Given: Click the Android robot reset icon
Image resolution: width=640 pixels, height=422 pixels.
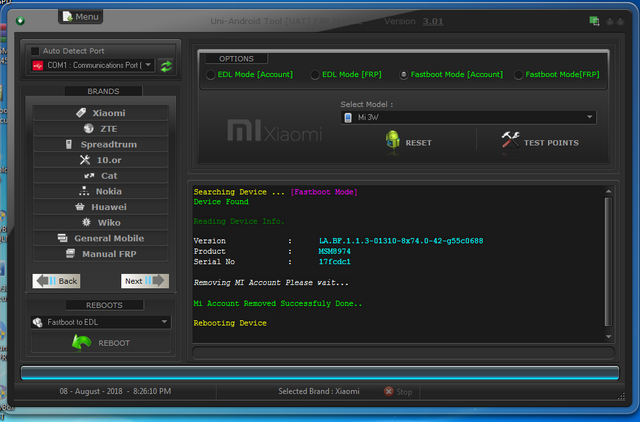Looking at the screenshot, I should (x=393, y=141).
